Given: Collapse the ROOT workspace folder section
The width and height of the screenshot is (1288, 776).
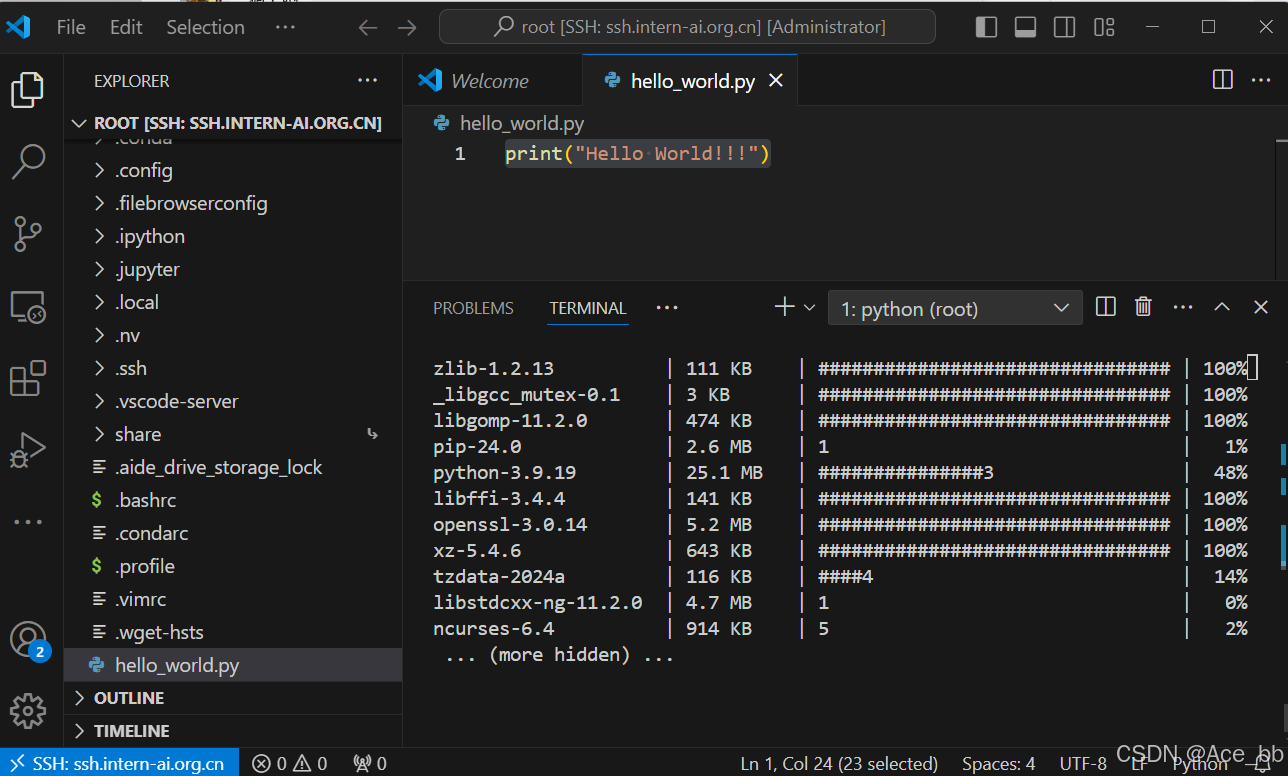Looking at the screenshot, I should point(233,123).
